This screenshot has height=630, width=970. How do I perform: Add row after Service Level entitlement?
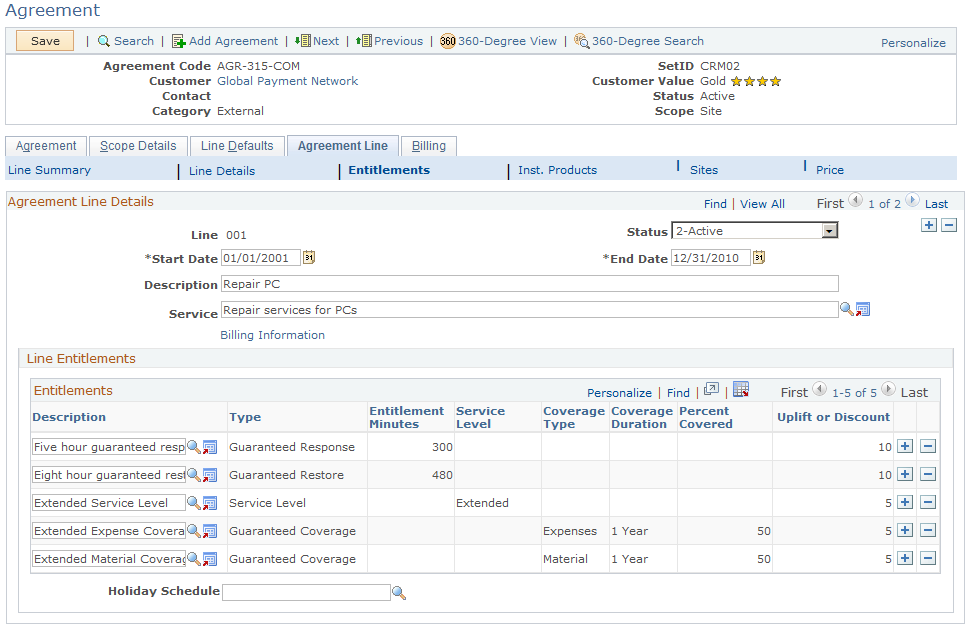click(905, 502)
